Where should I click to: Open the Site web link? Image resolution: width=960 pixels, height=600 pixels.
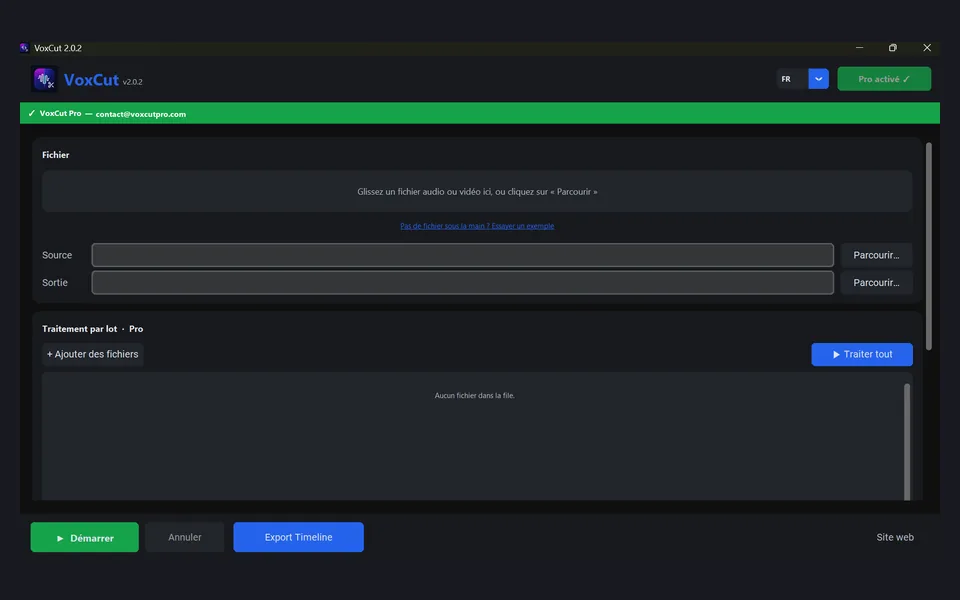click(x=894, y=538)
